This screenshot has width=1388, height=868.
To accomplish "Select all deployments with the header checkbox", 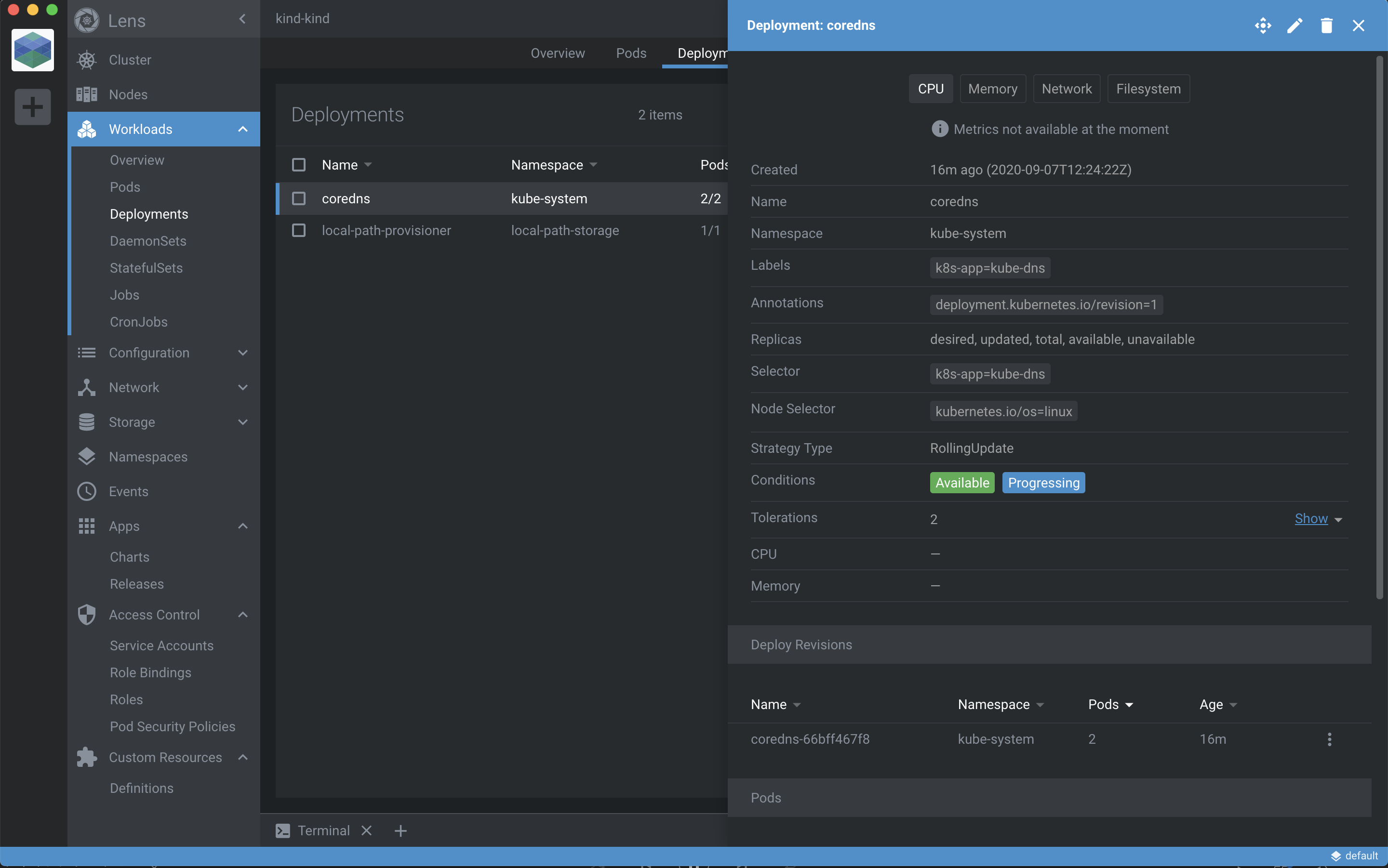I will pos(298,165).
